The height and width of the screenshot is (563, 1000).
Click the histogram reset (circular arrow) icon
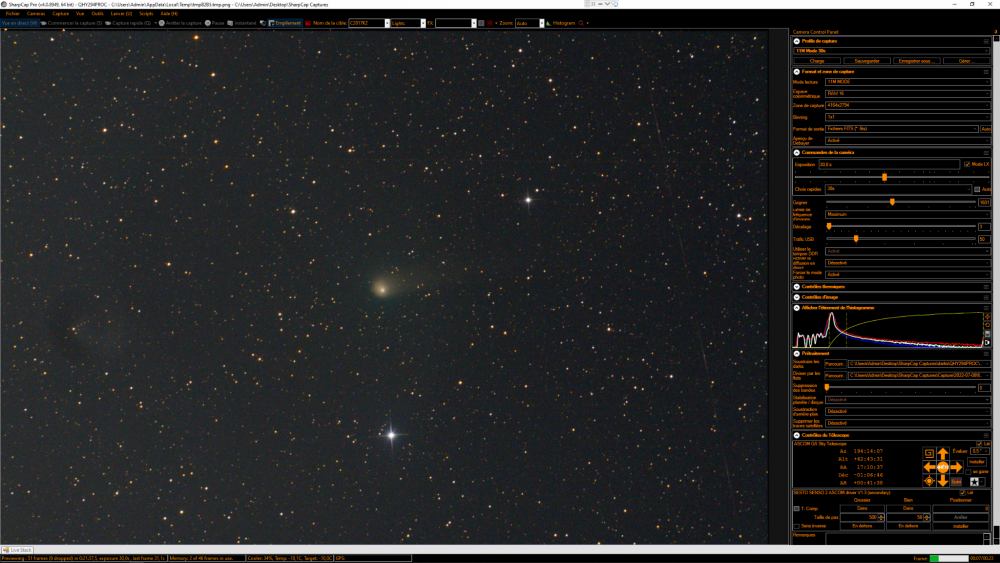(x=987, y=325)
